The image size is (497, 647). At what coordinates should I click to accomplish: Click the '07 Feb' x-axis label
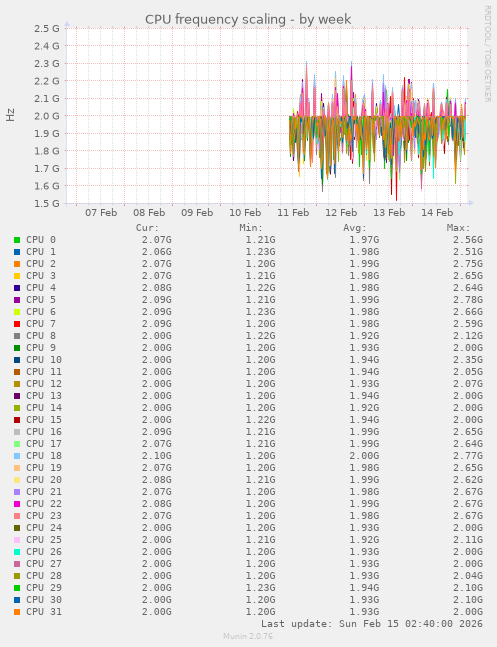point(101,213)
